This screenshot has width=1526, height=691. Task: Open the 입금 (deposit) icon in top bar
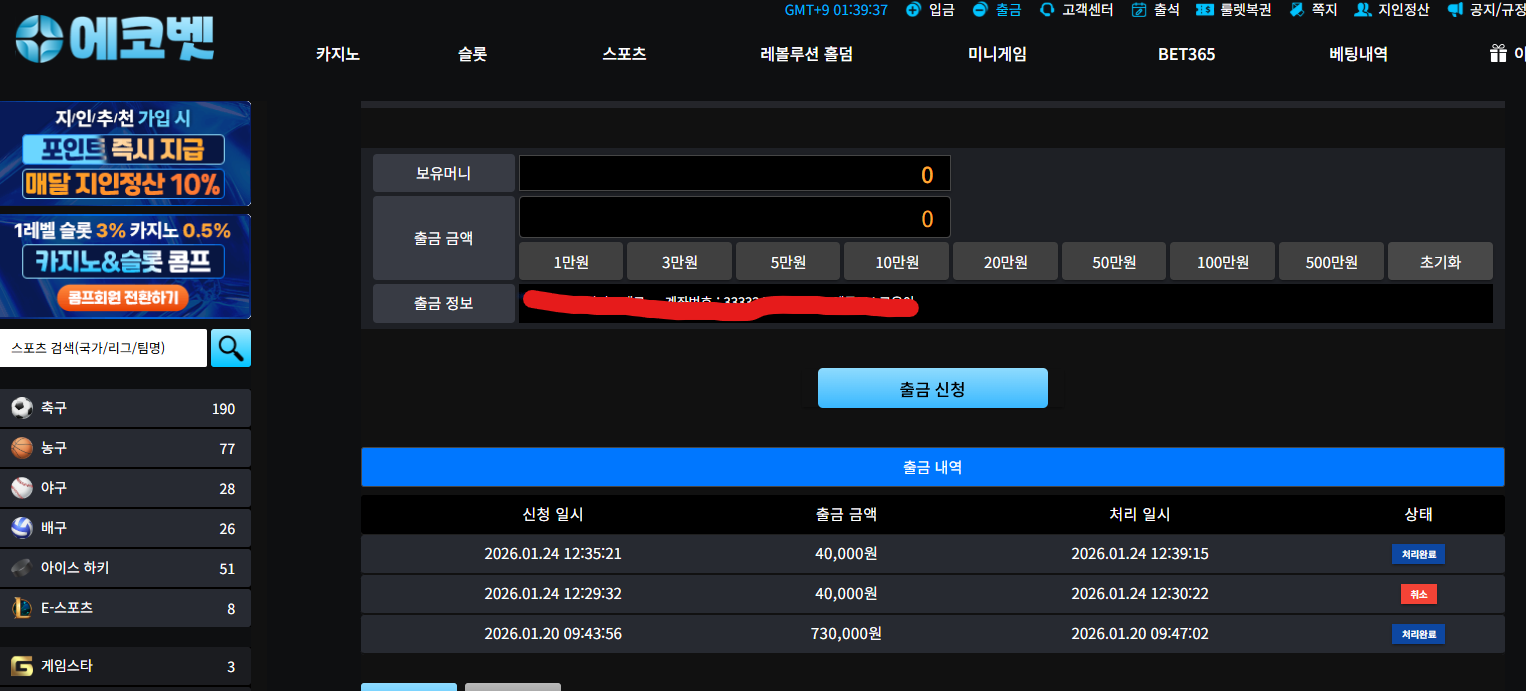coord(929,10)
